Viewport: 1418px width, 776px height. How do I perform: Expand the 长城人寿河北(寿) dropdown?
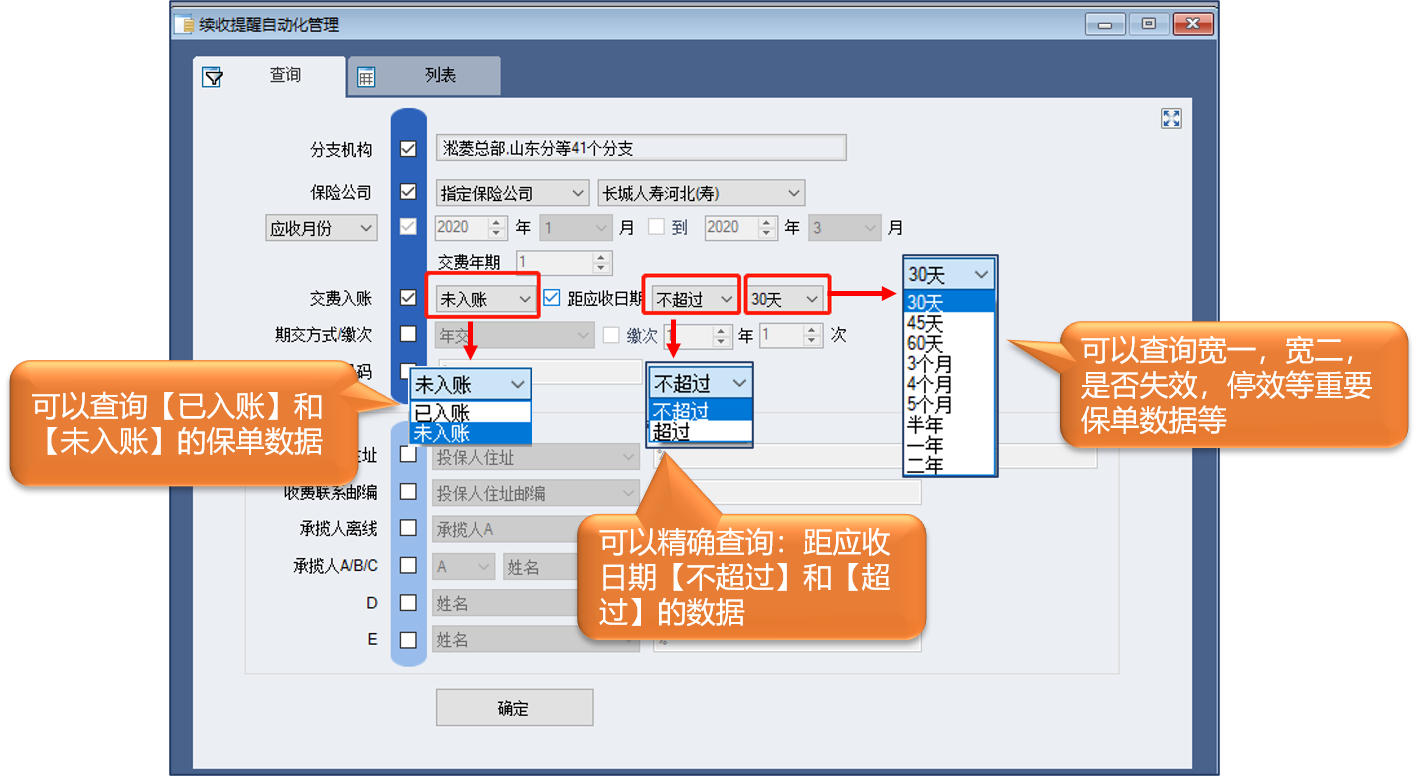700,193
